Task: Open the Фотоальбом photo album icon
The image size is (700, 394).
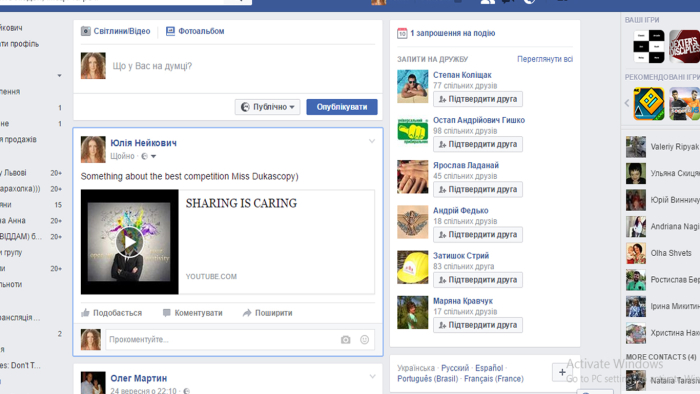Action: [x=170, y=31]
